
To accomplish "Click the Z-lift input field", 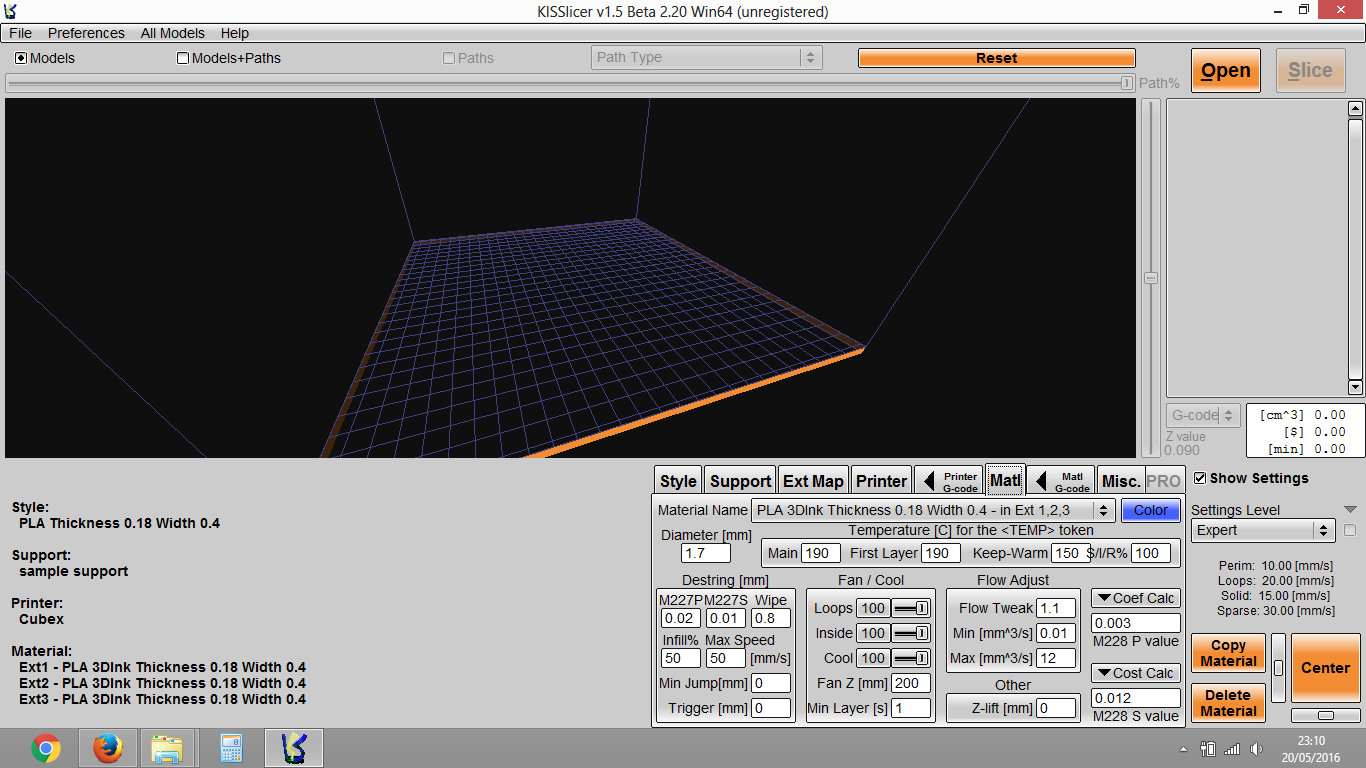I will pos(1056,708).
